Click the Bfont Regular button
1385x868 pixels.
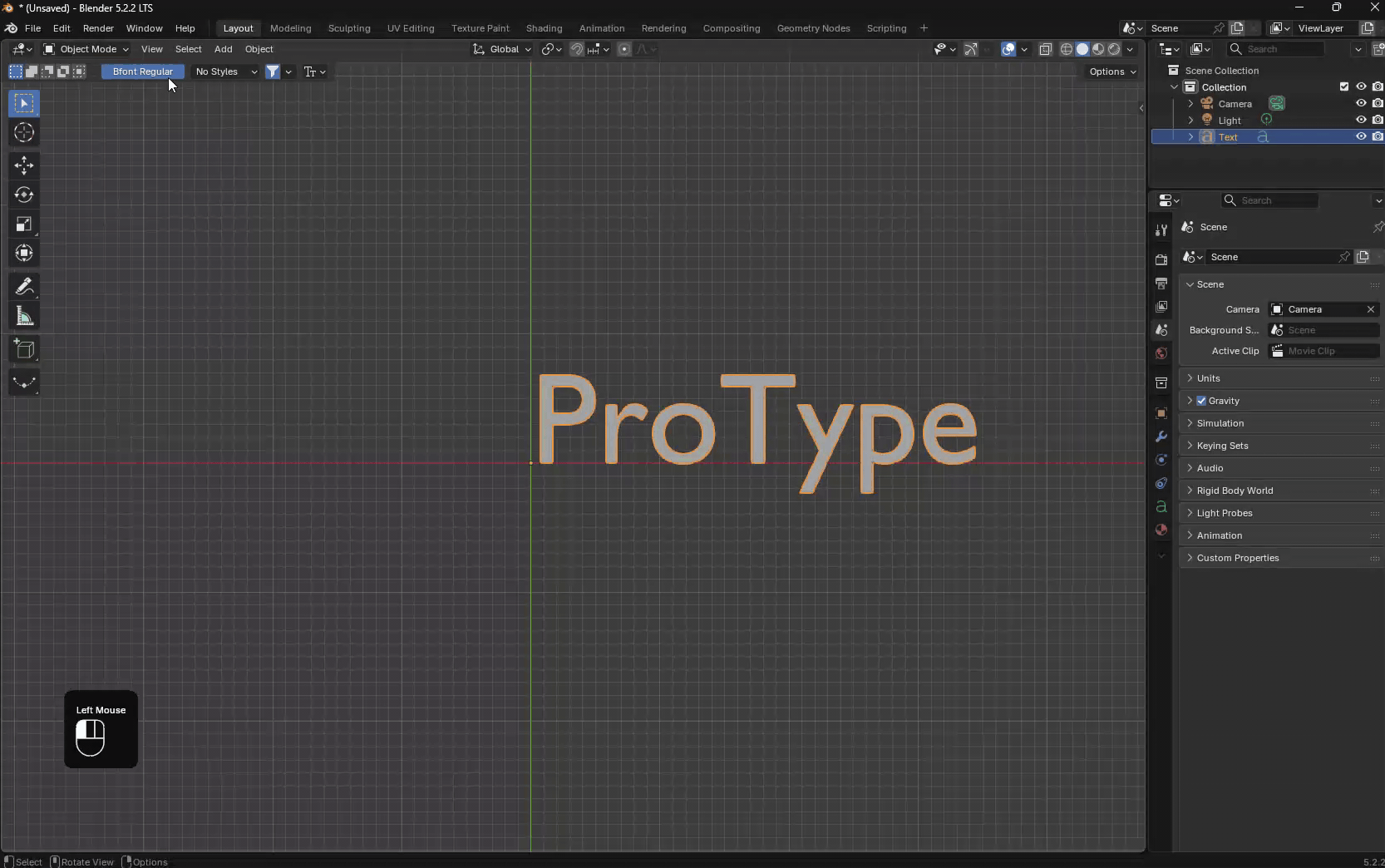[x=143, y=72]
